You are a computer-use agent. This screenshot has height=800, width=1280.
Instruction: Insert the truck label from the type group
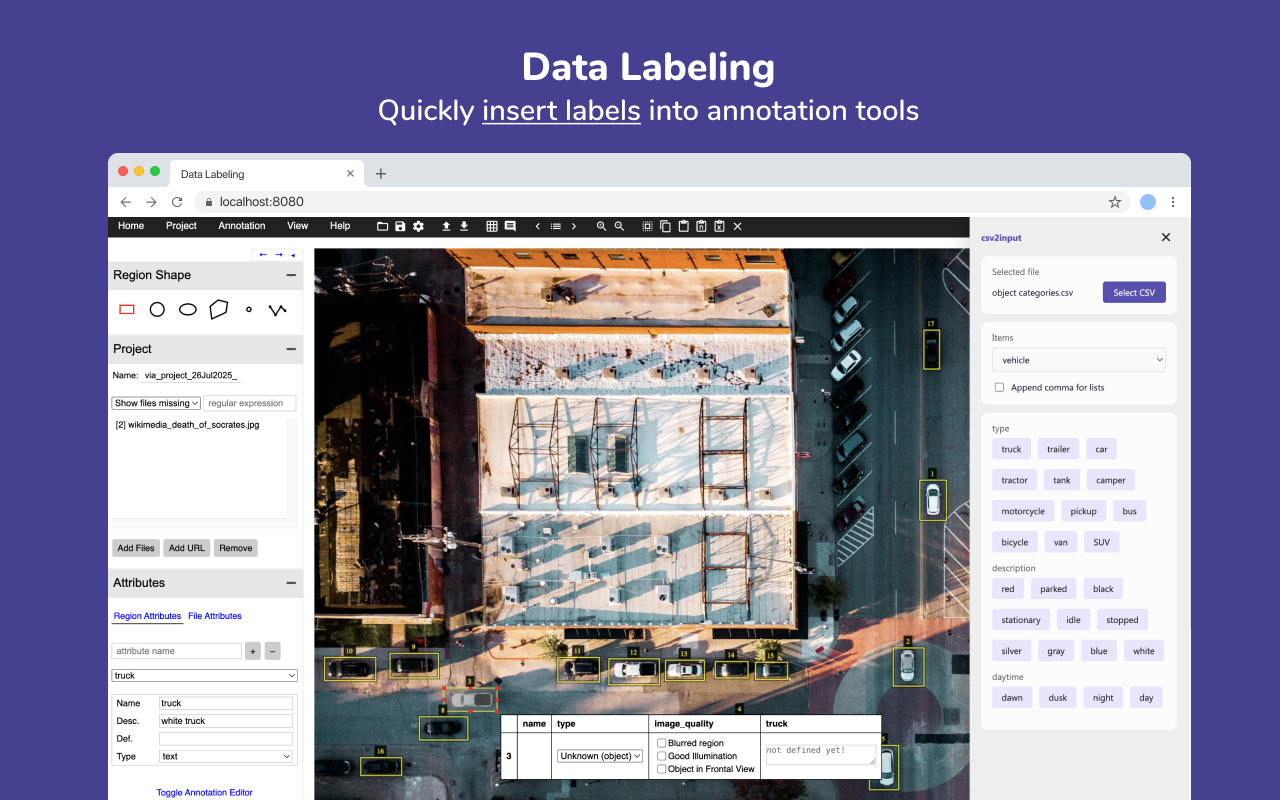[x=1010, y=448]
